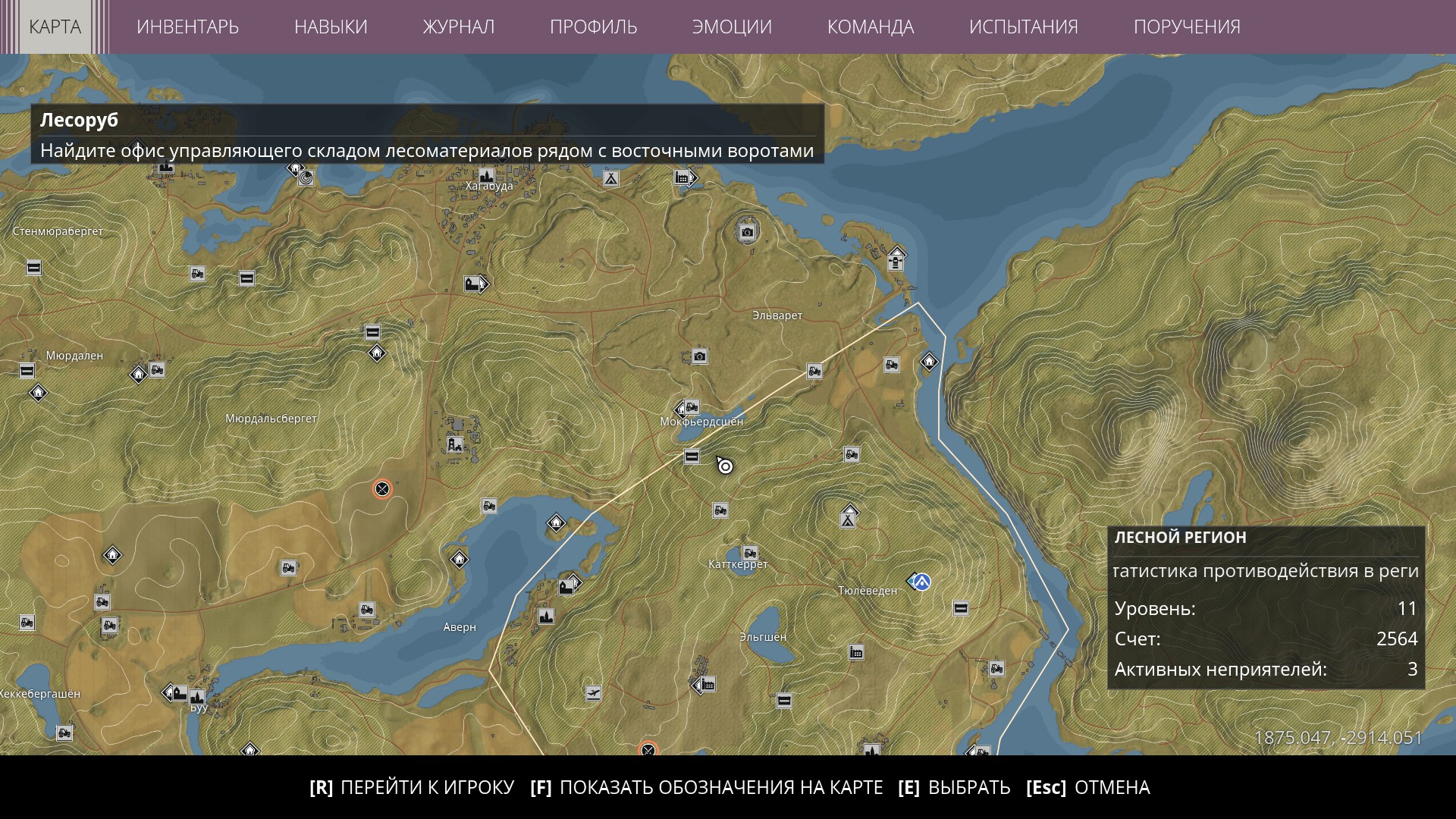Click the Мокфьердсшён lake label

(x=701, y=422)
